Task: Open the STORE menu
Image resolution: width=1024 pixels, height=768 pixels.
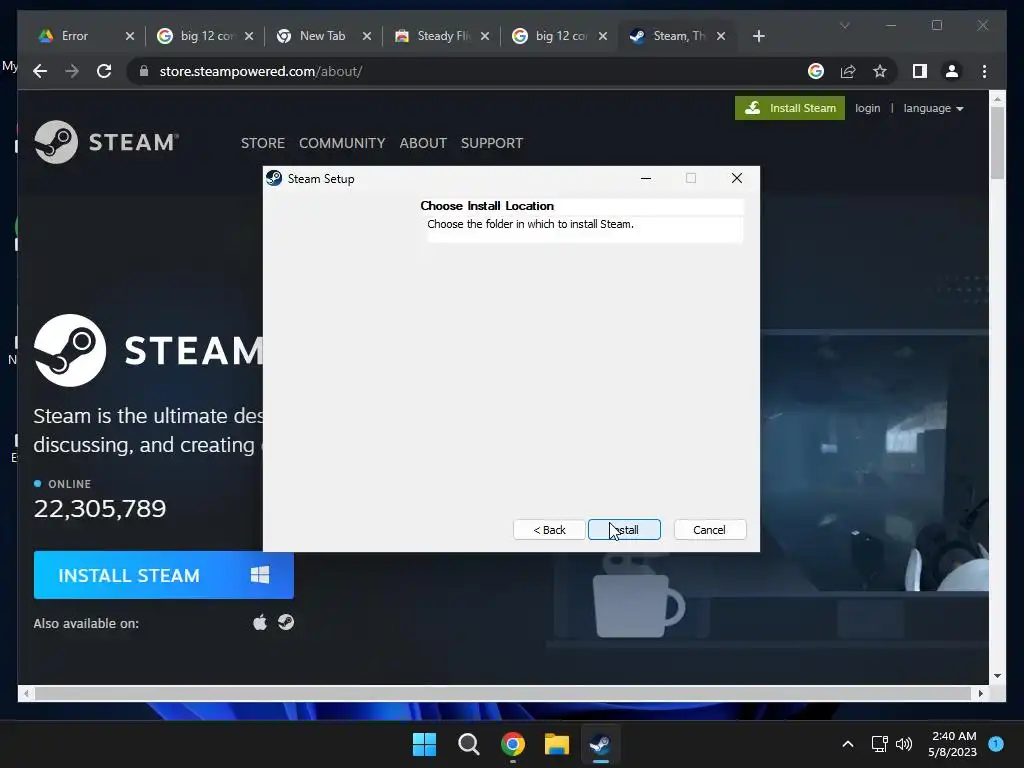Action: [263, 143]
